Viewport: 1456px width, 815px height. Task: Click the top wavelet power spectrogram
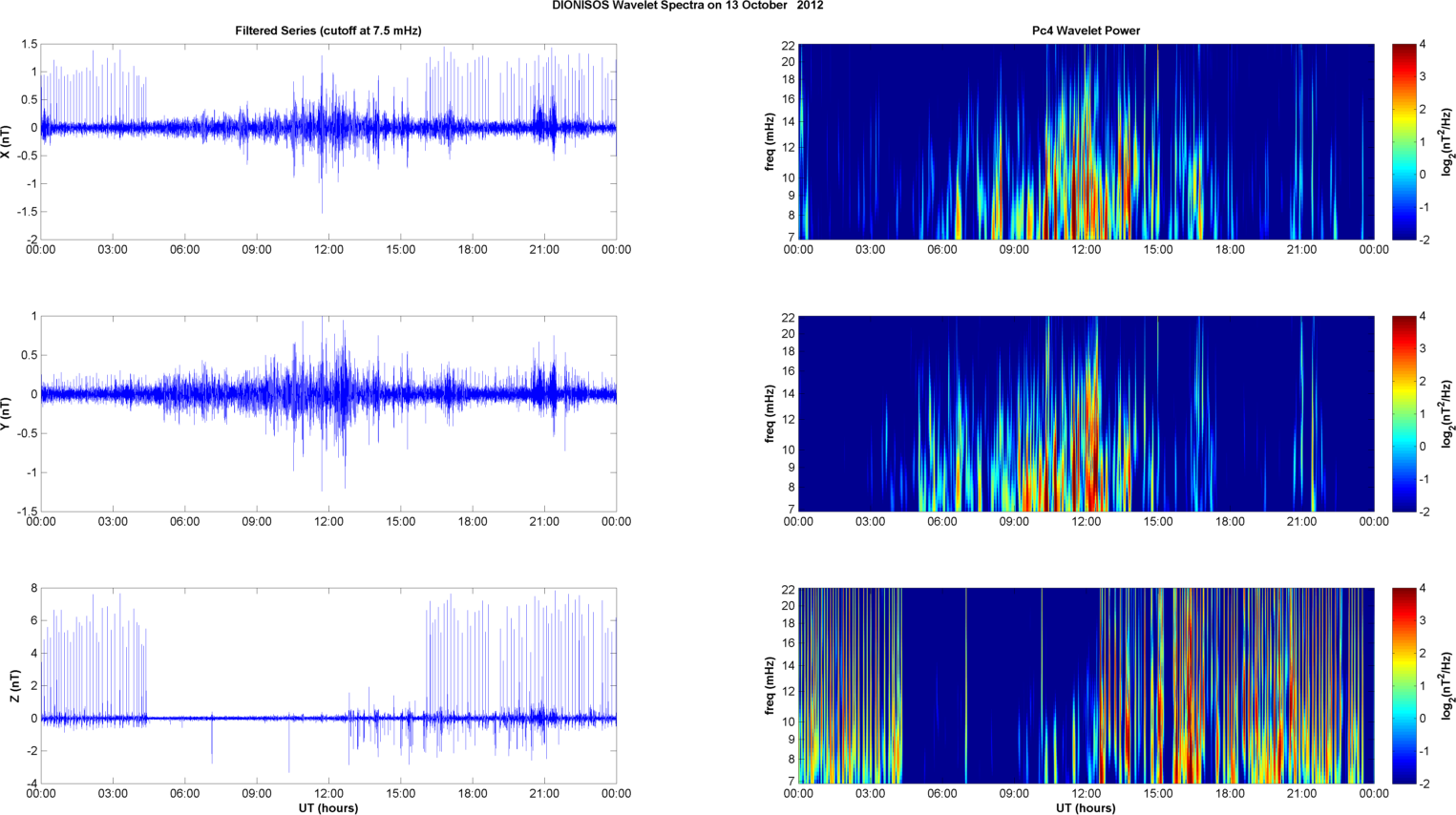(x=1086, y=141)
